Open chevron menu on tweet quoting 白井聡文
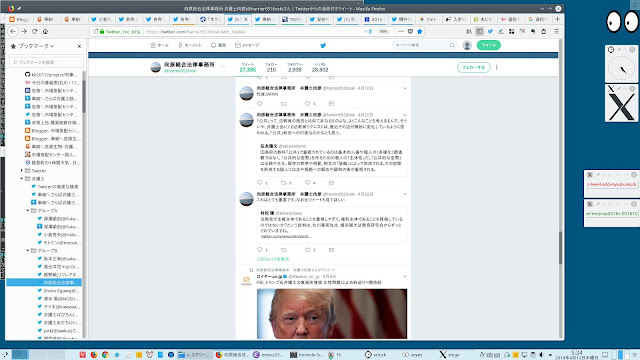Screen dimensions: 640x360 (x=405, y=115)
